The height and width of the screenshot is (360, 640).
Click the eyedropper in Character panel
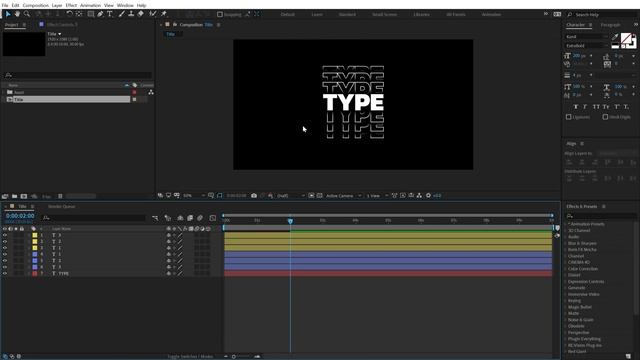click(x=615, y=37)
